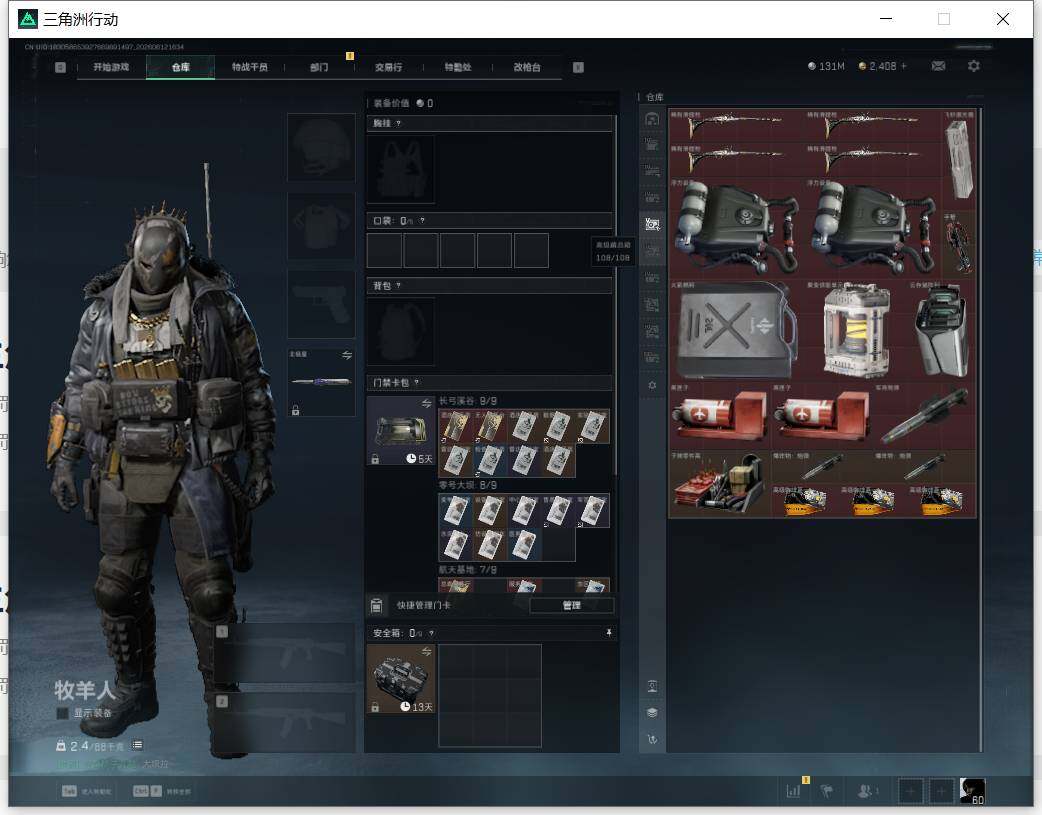This screenshot has width=1042, height=815.
Task: Select the red toolbox parts item
Action: pos(720,484)
